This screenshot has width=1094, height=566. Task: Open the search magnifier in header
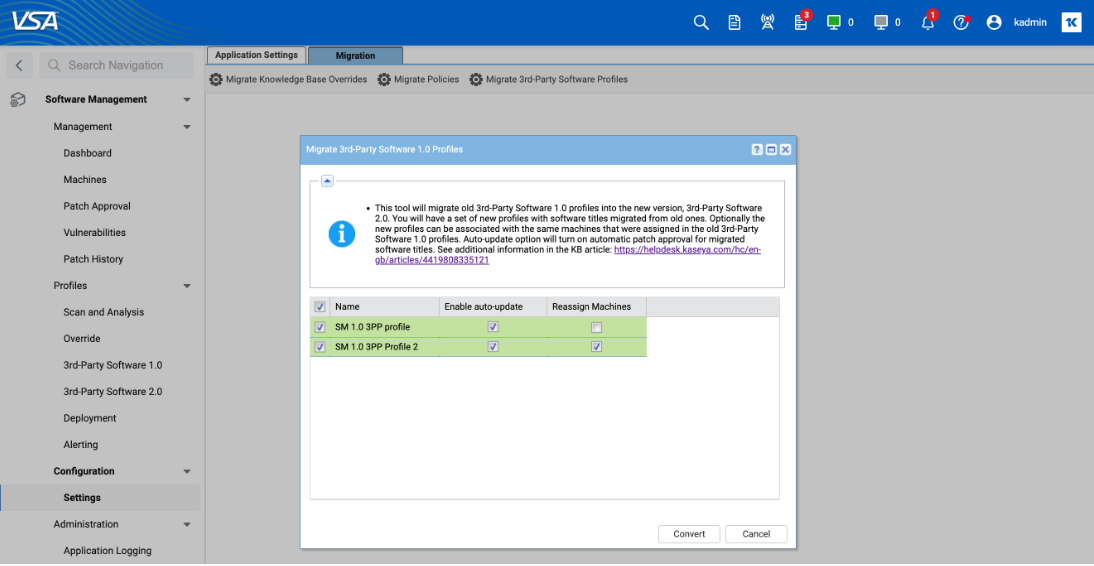[x=700, y=22]
